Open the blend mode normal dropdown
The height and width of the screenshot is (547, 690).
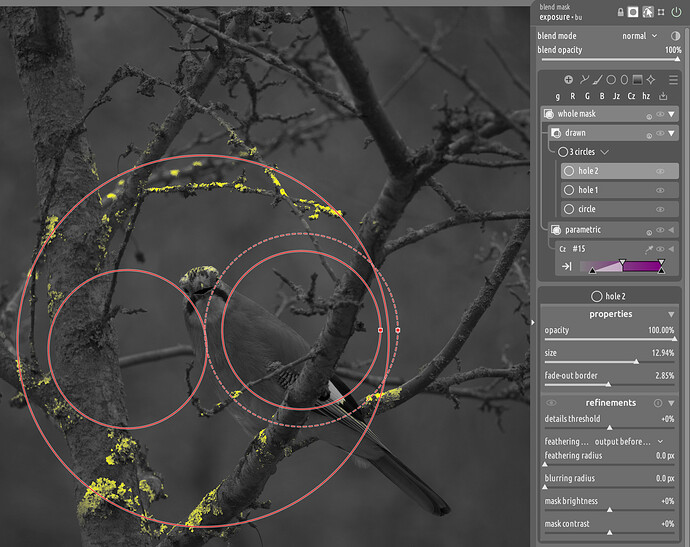[x=639, y=36]
